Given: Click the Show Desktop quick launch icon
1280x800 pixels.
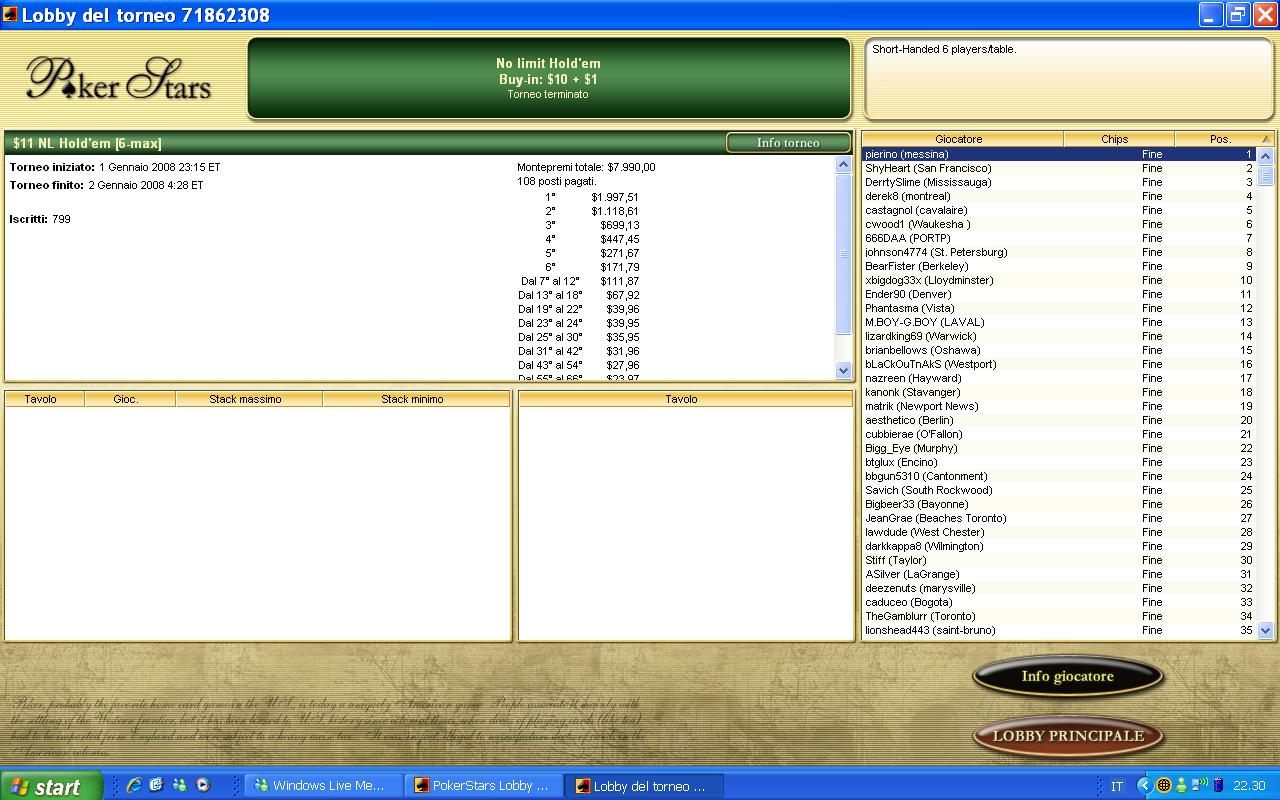Looking at the screenshot, I should pyautogui.click(x=157, y=786).
